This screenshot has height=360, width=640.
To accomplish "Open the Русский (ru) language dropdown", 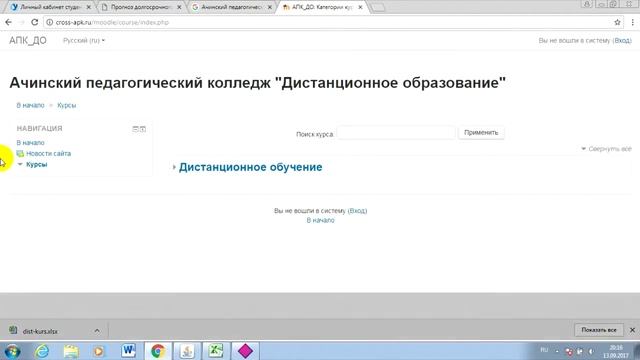I will click(x=84, y=40).
